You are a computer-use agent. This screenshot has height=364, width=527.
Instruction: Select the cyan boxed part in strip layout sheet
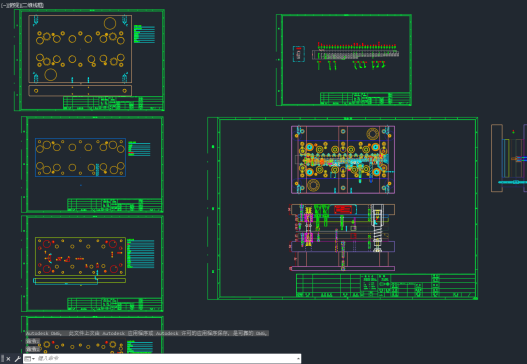pos(298,54)
